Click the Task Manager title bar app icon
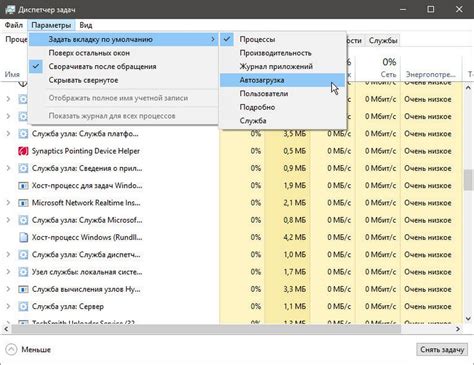 (x=10, y=9)
